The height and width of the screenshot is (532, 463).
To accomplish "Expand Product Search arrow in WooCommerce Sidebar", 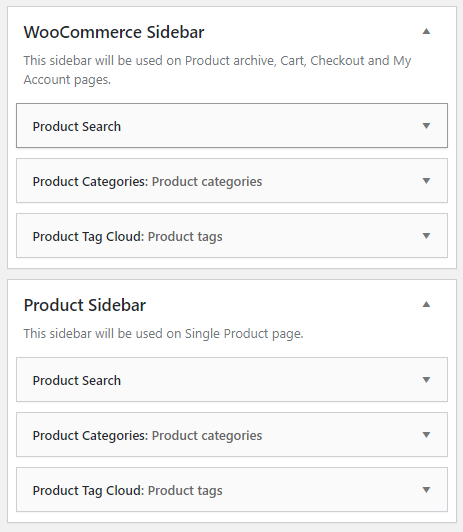I will point(426,126).
